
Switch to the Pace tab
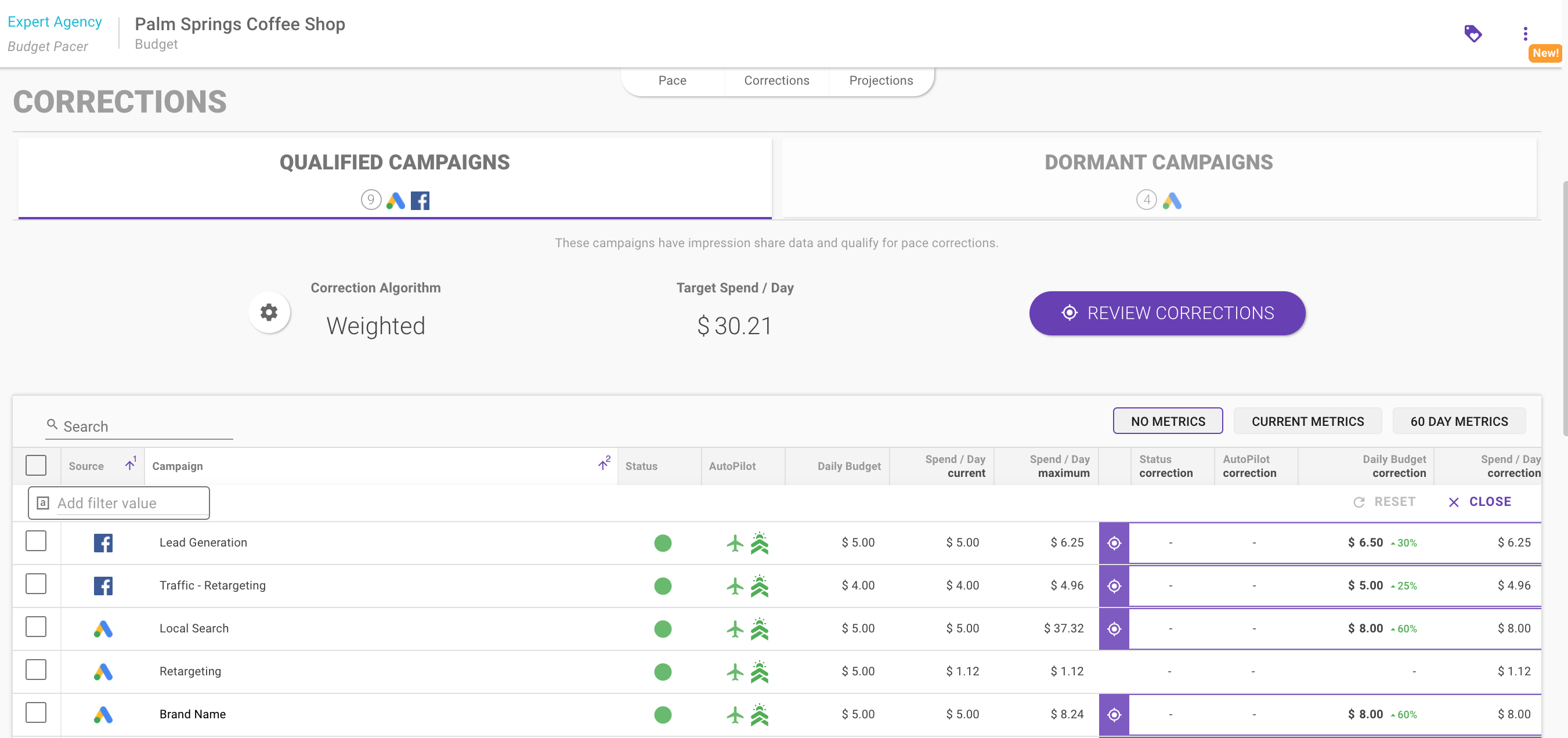tap(672, 80)
